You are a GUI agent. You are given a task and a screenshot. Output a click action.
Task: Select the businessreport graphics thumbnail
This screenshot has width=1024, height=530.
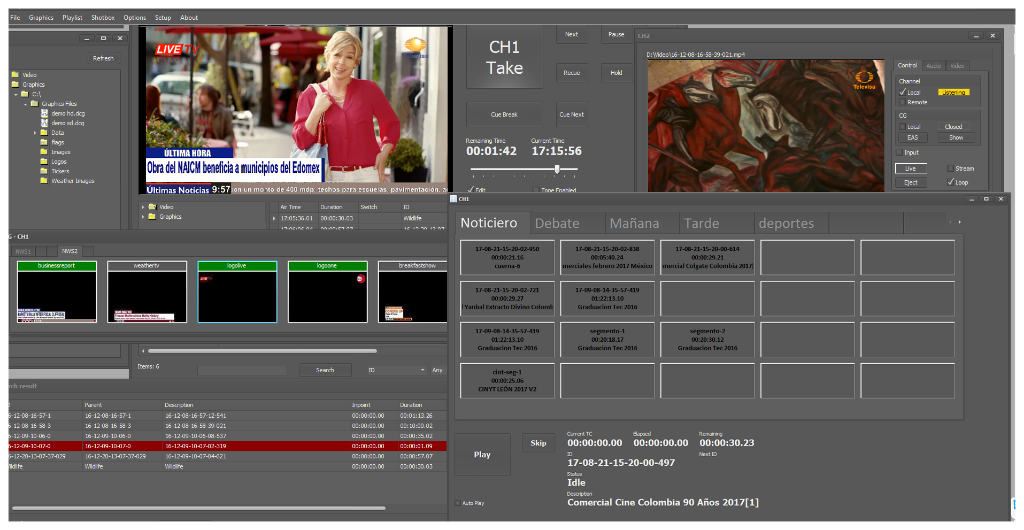57,292
